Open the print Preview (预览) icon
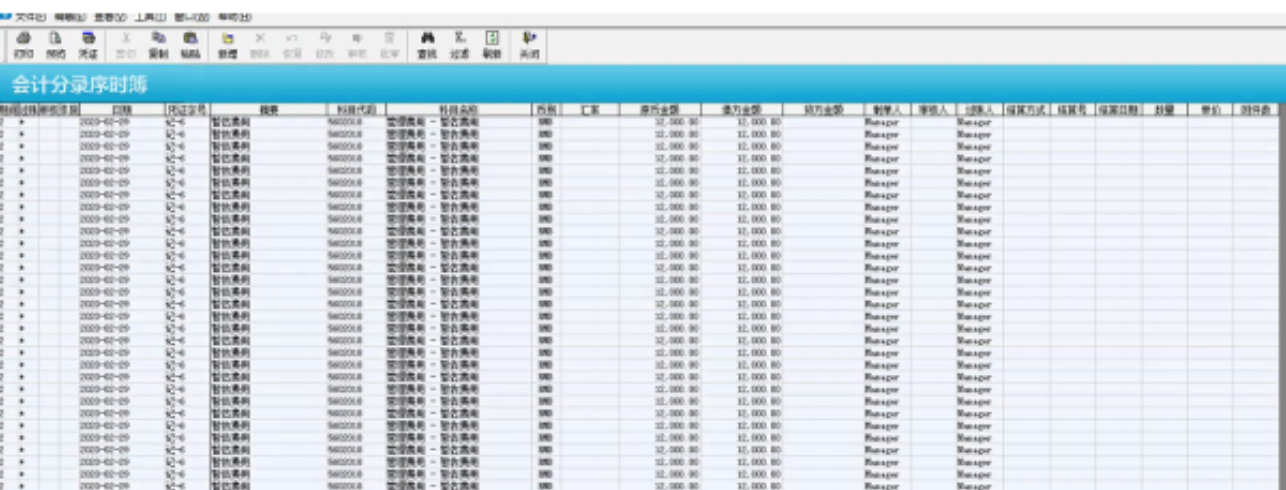The image size is (1286, 490). click(56, 45)
